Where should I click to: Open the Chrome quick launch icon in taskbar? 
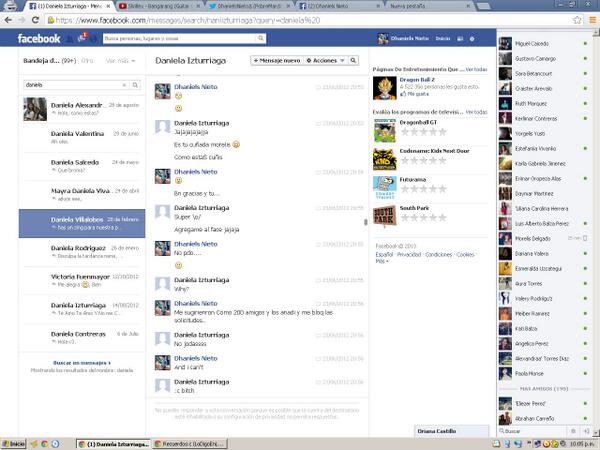pos(44,444)
